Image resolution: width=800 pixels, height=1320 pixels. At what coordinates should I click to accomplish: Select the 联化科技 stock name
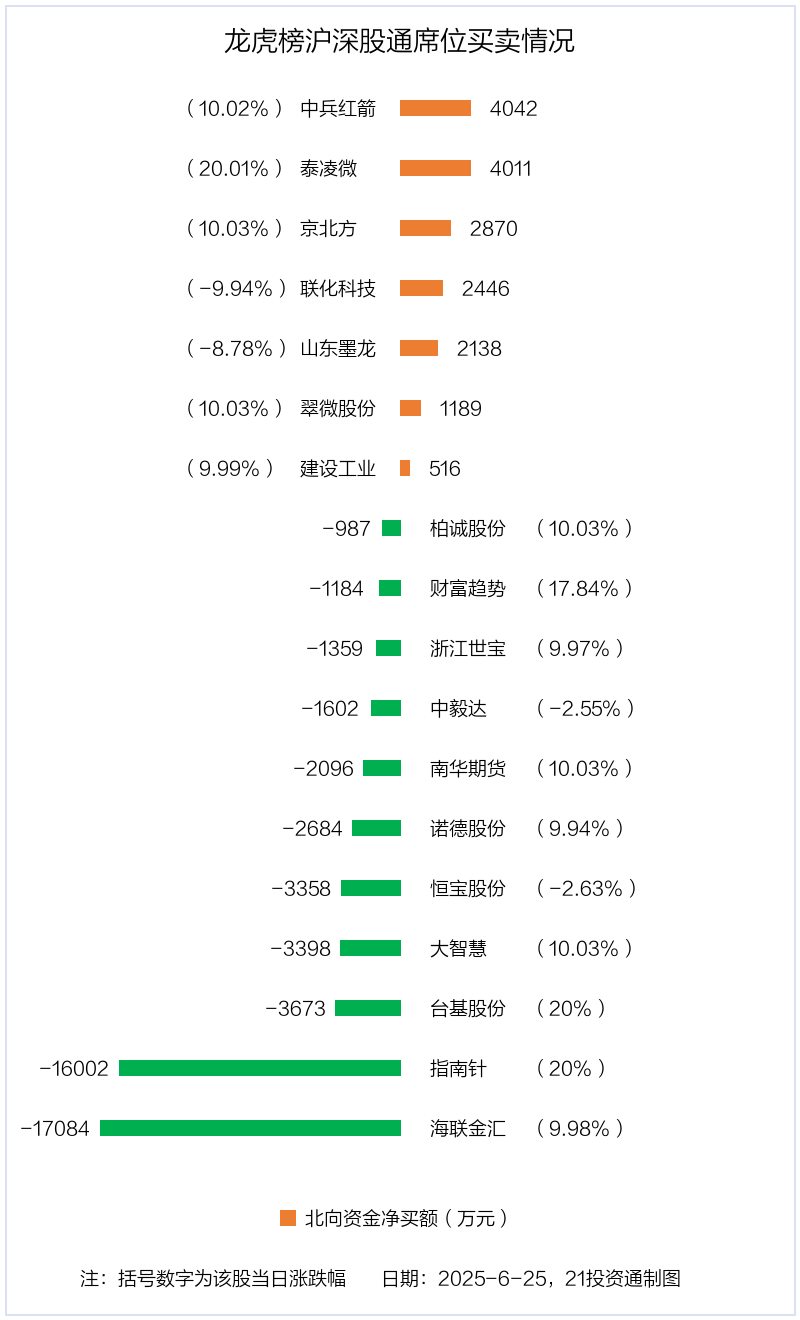[338, 288]
